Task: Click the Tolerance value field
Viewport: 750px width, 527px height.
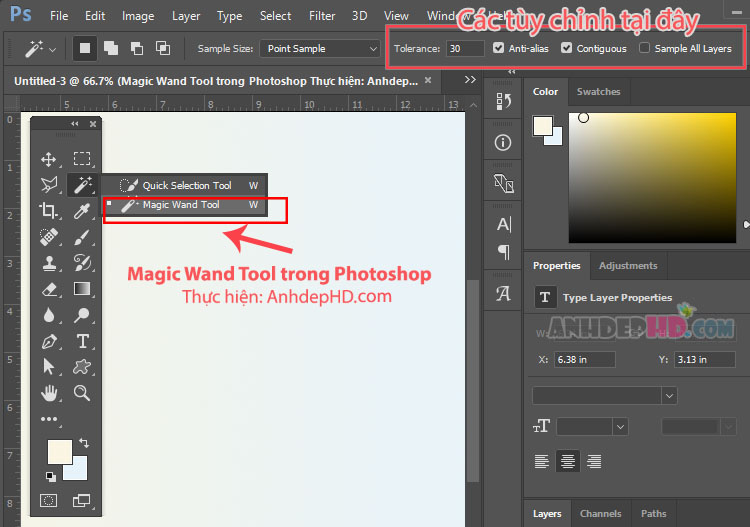Action: coord(465,48)
